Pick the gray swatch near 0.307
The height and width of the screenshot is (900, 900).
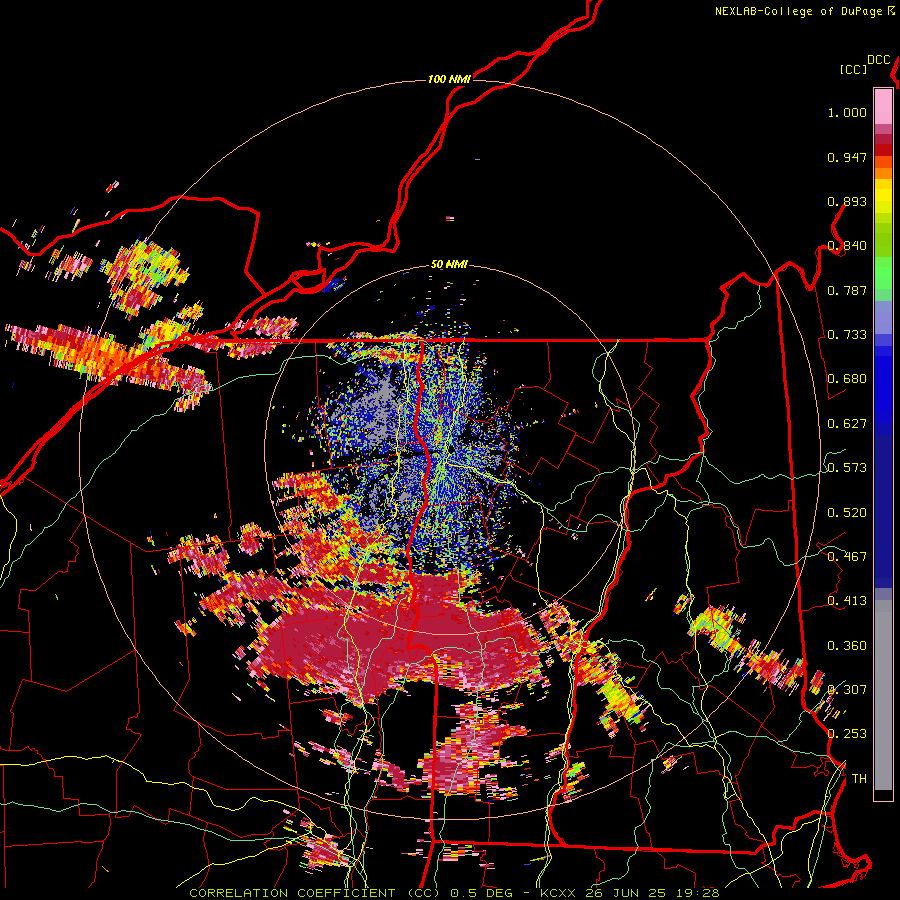pos(883,695)
